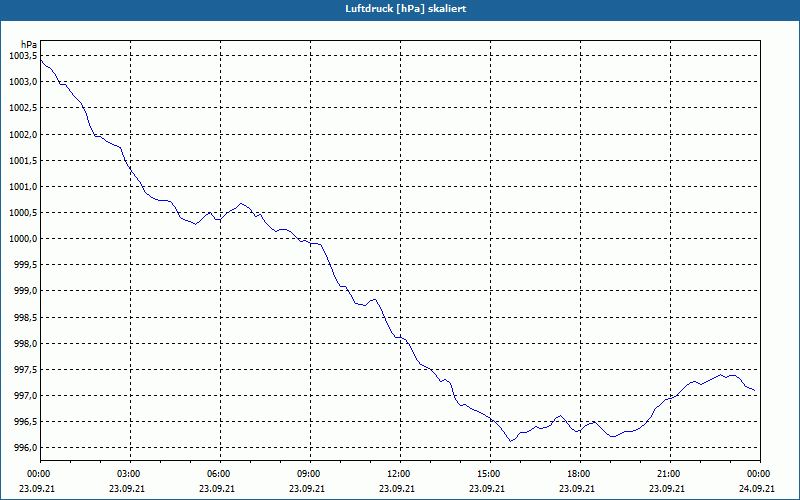Image resolution: width=800 pixels, height=500 pixels.
Task: Select the 998,0 y-axis label
Action: pos(26,343)
